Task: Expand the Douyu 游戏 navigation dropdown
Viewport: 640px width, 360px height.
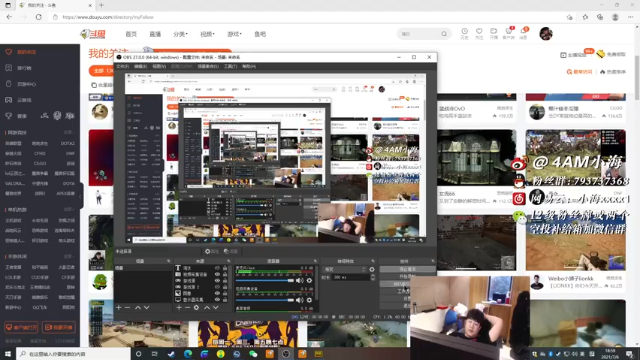Action: [234, 34]
